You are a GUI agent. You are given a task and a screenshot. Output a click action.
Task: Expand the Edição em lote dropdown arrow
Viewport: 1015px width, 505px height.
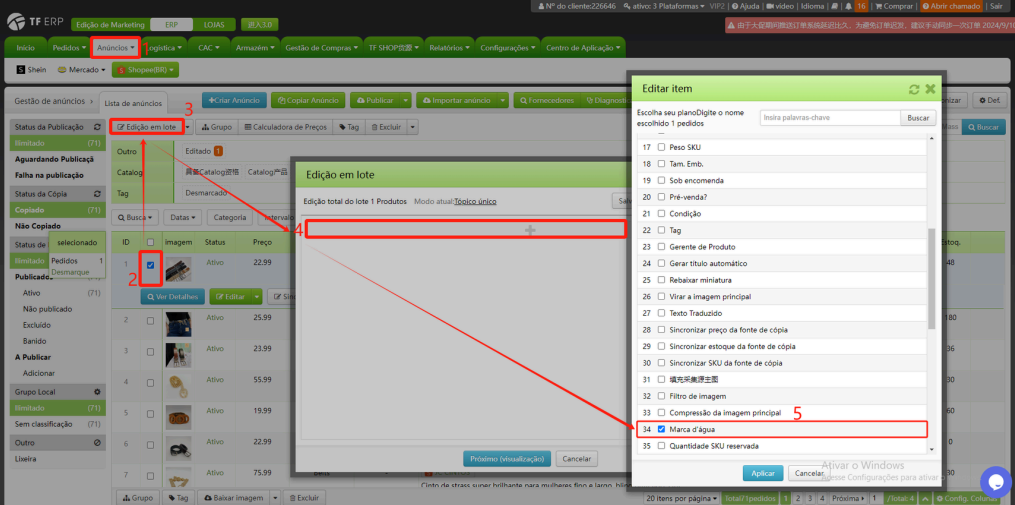pyautogui.click(x=187, y=127)
